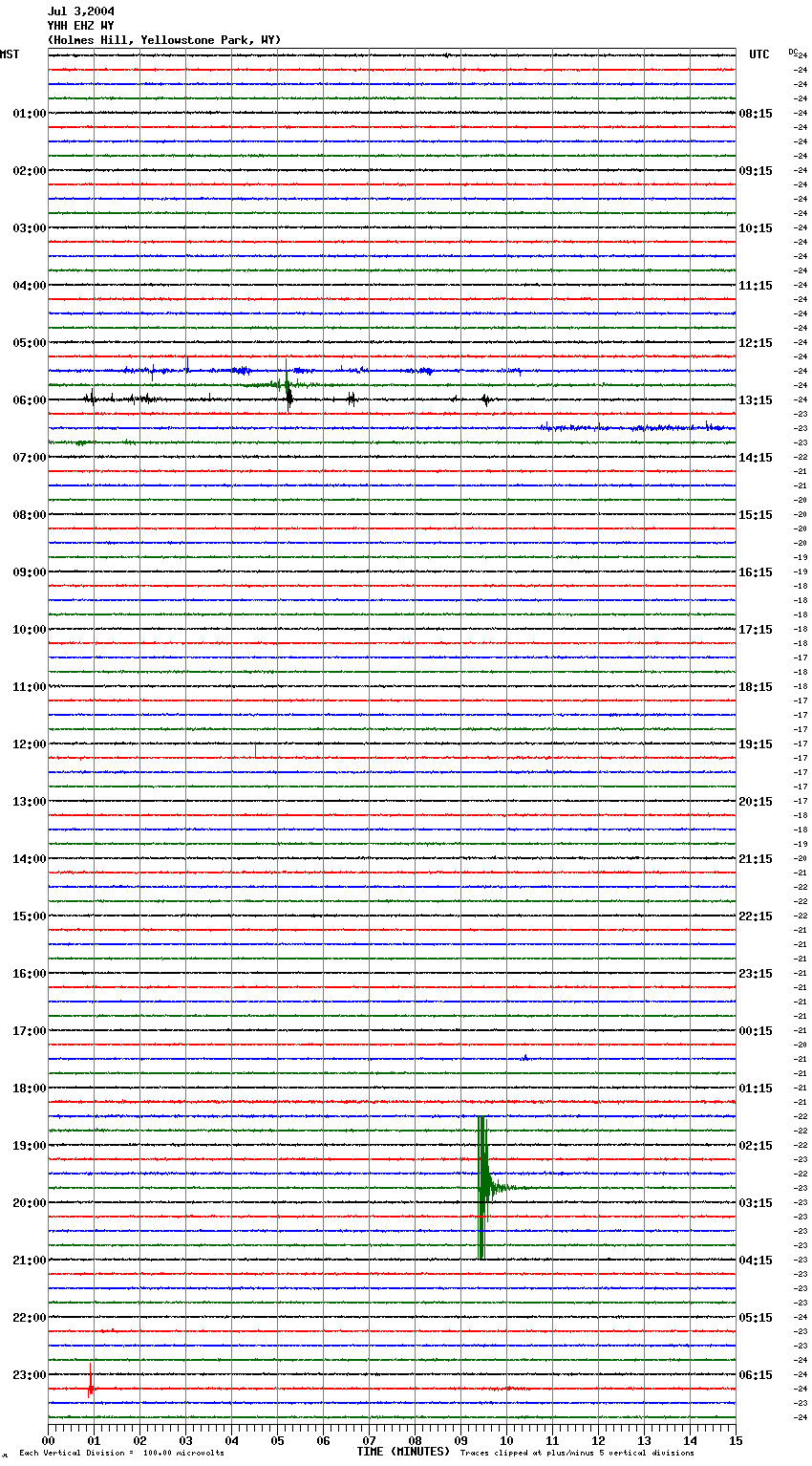Click the 09:15 UTC time label
Viewport: 812px width, 1466px height.
(756, 171)
